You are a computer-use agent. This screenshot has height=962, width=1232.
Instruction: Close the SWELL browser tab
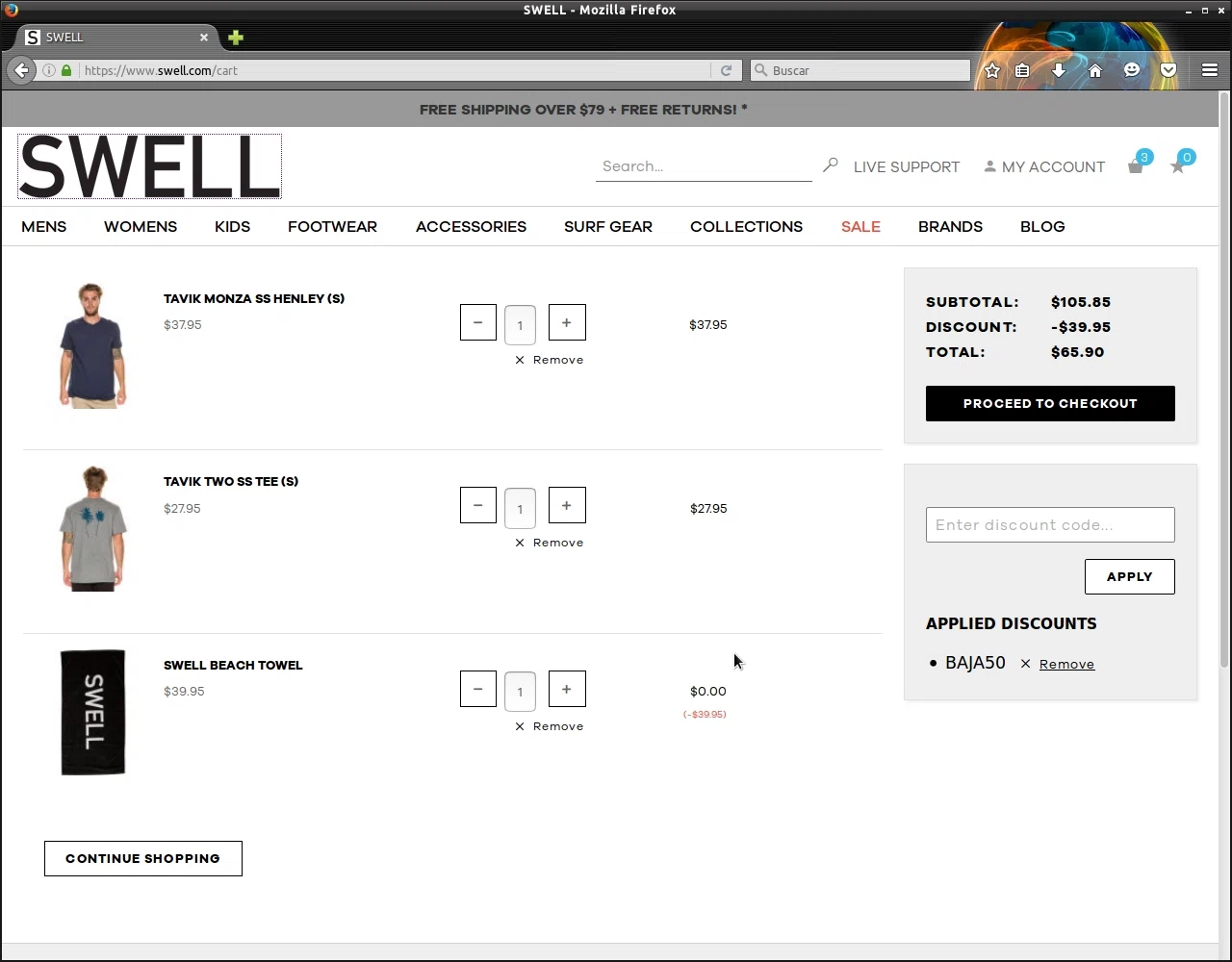click(x=204, y=38)
